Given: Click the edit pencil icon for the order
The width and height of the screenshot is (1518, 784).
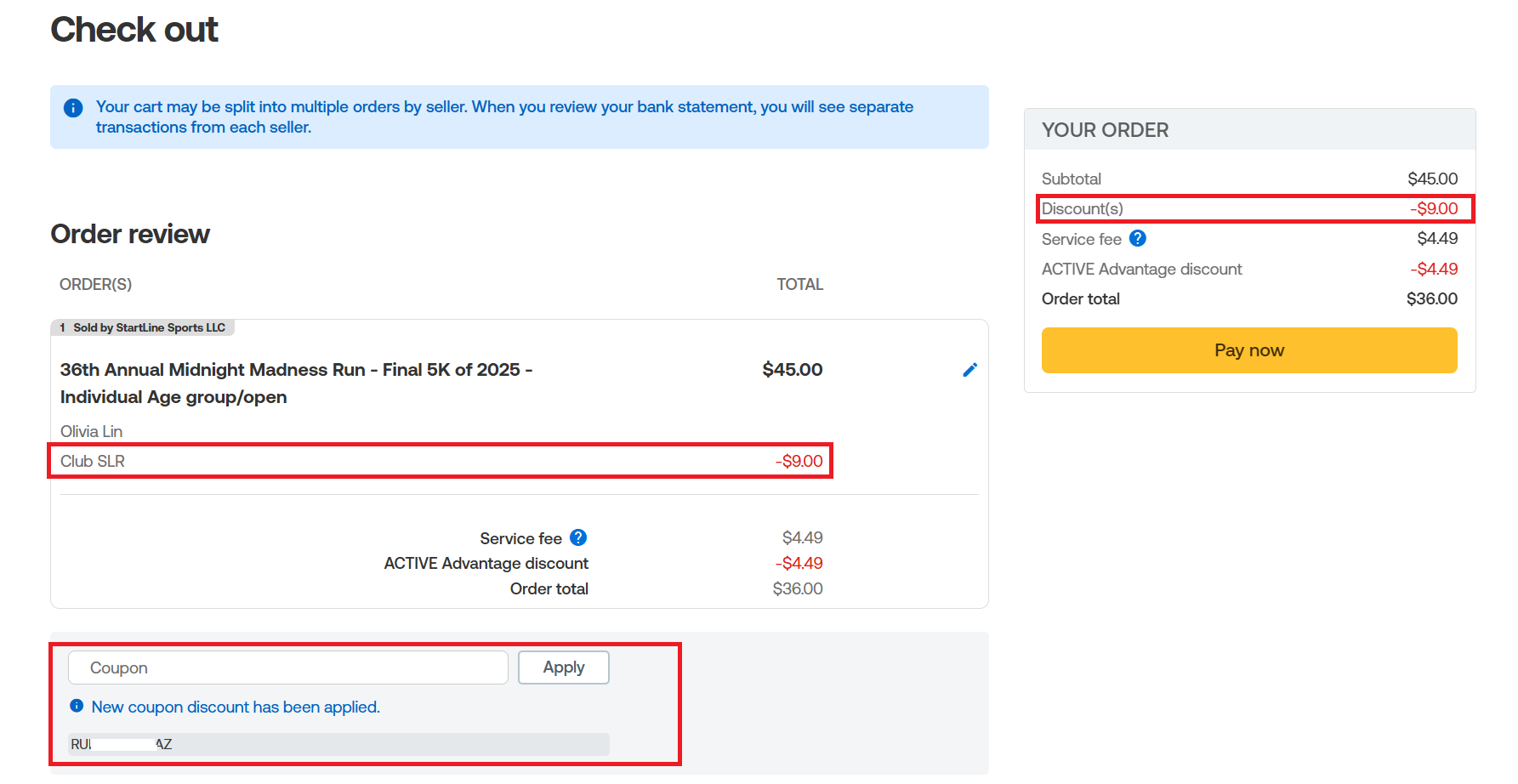Looking at the screenshot, I should [x=969, y=370].
